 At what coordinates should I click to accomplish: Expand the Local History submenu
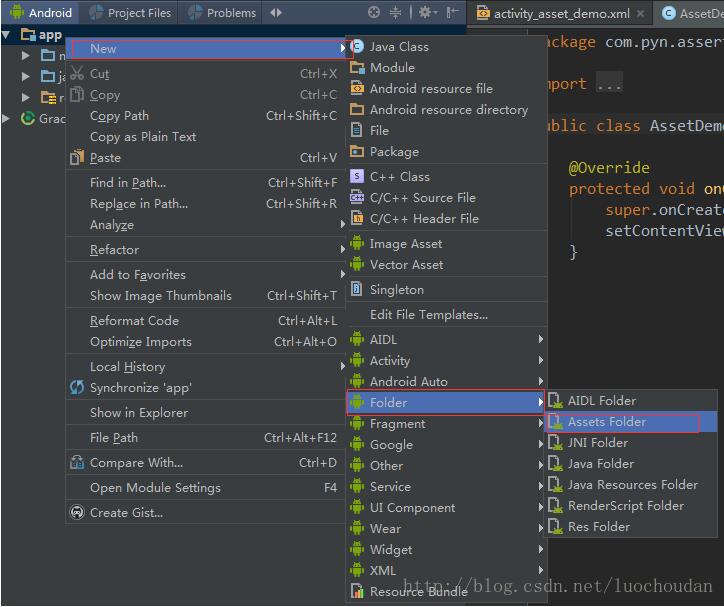(127, 366)
